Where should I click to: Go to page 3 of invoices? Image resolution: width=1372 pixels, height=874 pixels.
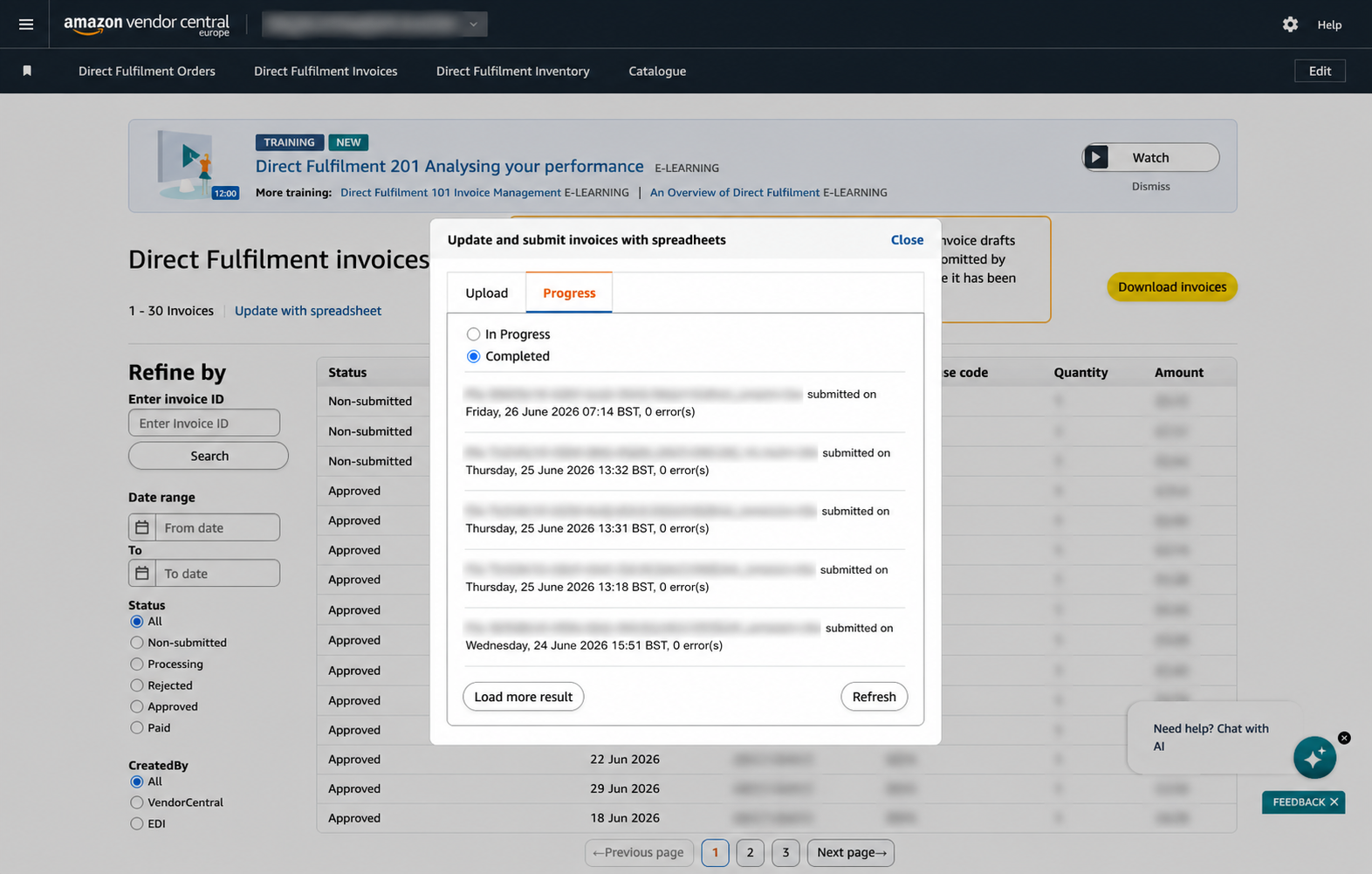click(x=785, y=852)
